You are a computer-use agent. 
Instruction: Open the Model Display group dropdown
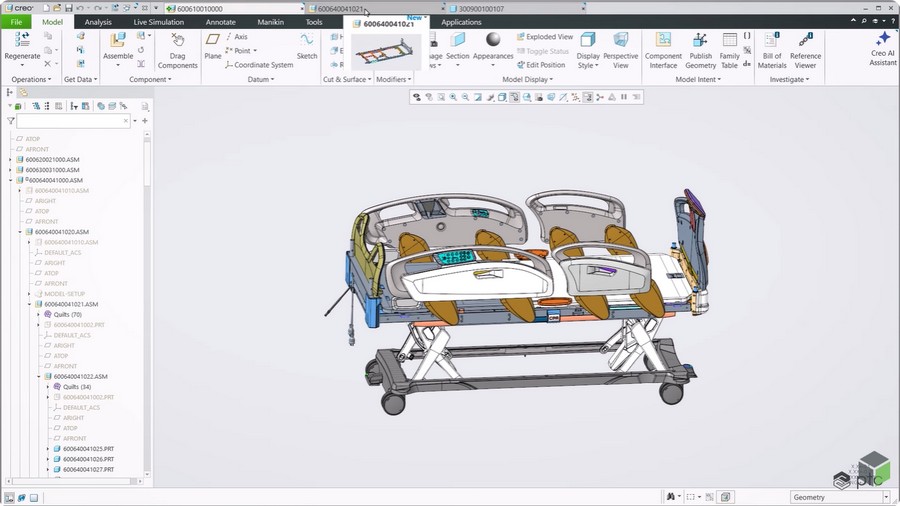pos(527,79)
